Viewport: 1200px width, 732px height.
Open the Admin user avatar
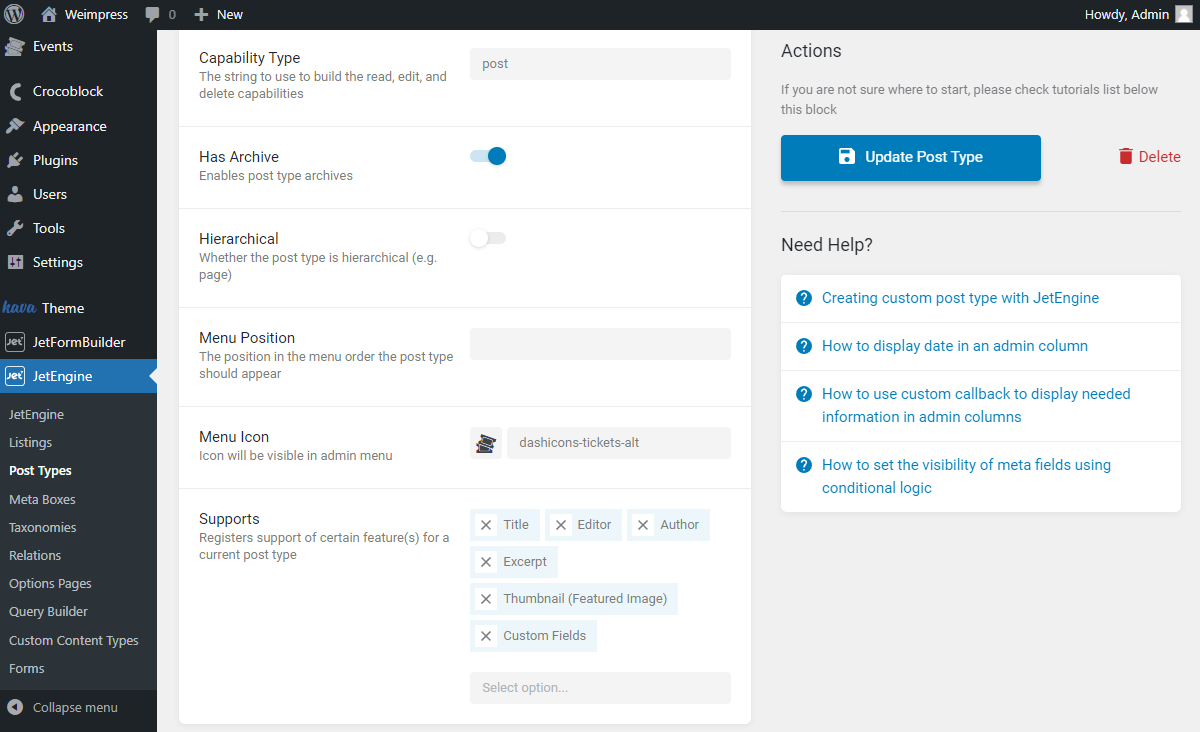[x=1186, y=14]
